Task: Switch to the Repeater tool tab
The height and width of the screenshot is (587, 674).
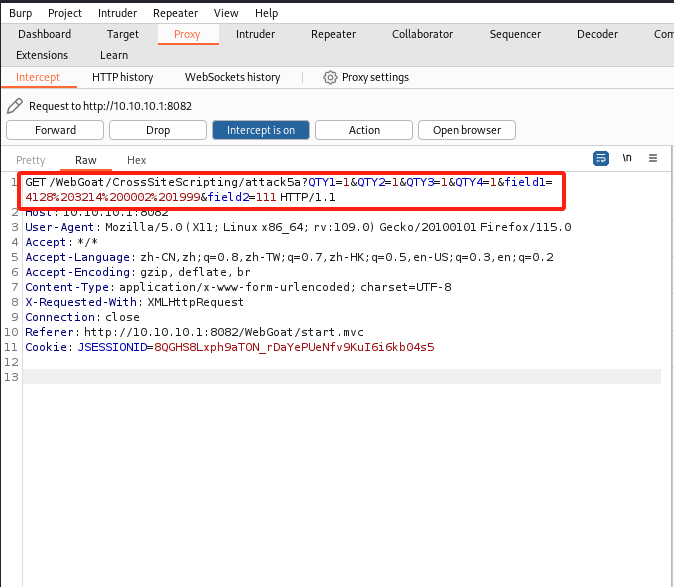Action: point(334,34)
